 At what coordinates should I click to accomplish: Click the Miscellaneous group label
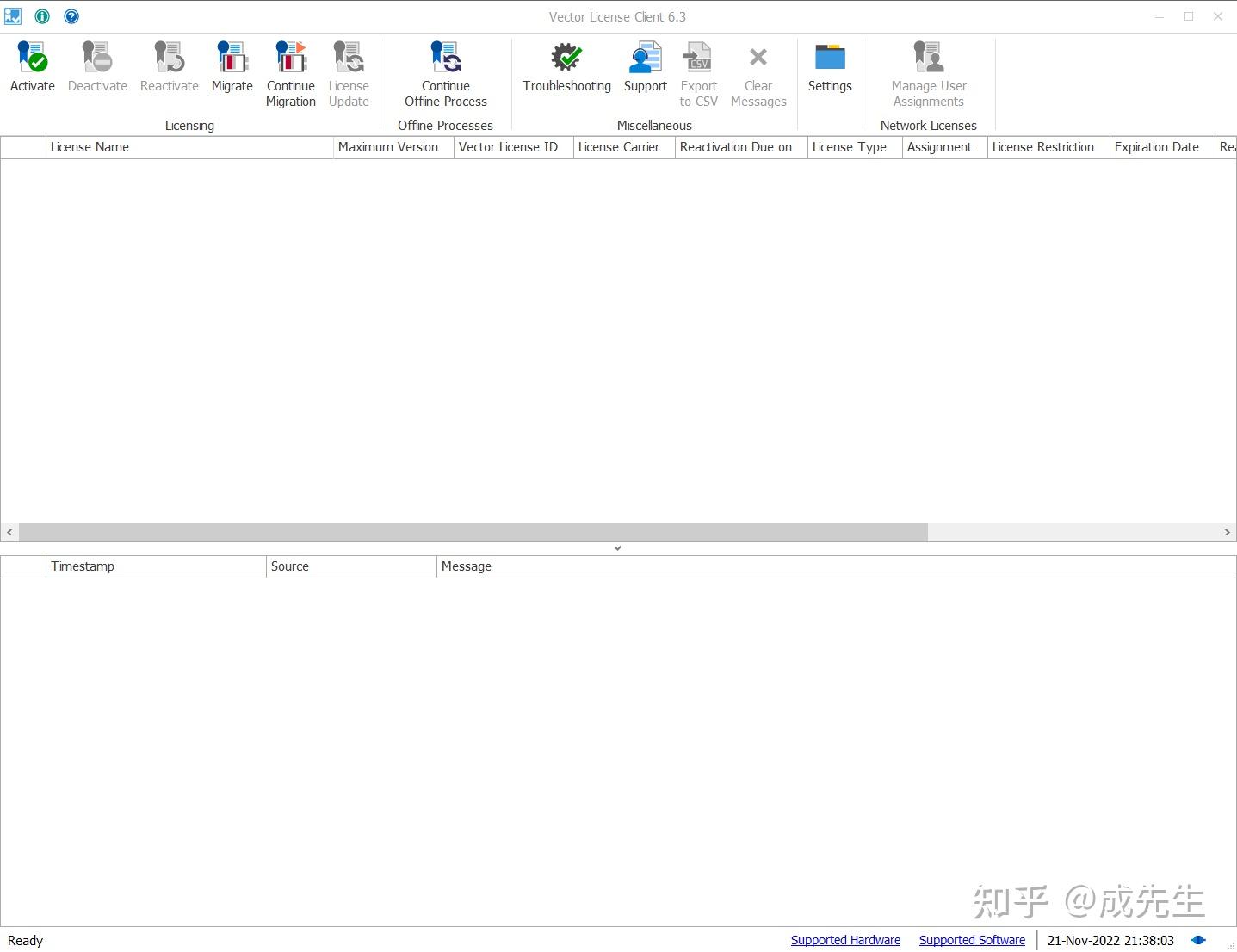(x=654, y=126)
